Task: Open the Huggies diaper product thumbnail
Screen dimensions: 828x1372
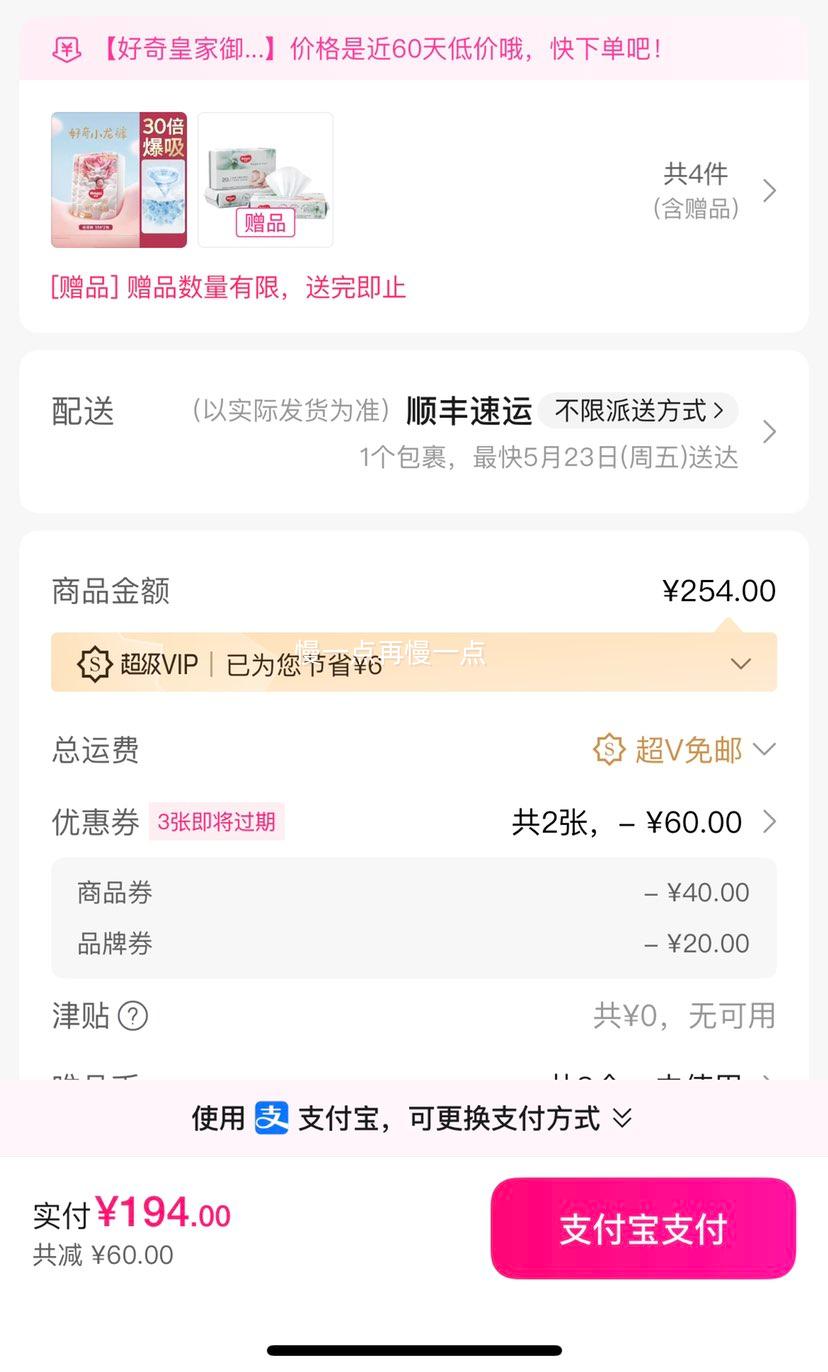Action: pos(119,180)
